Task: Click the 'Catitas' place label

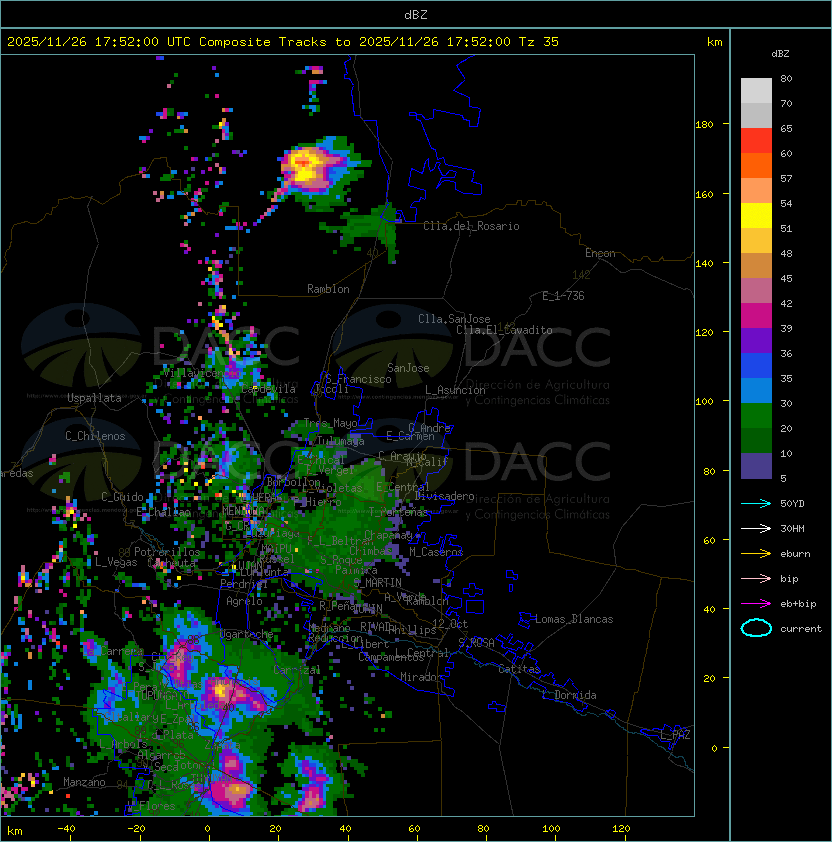Action: 519,669
